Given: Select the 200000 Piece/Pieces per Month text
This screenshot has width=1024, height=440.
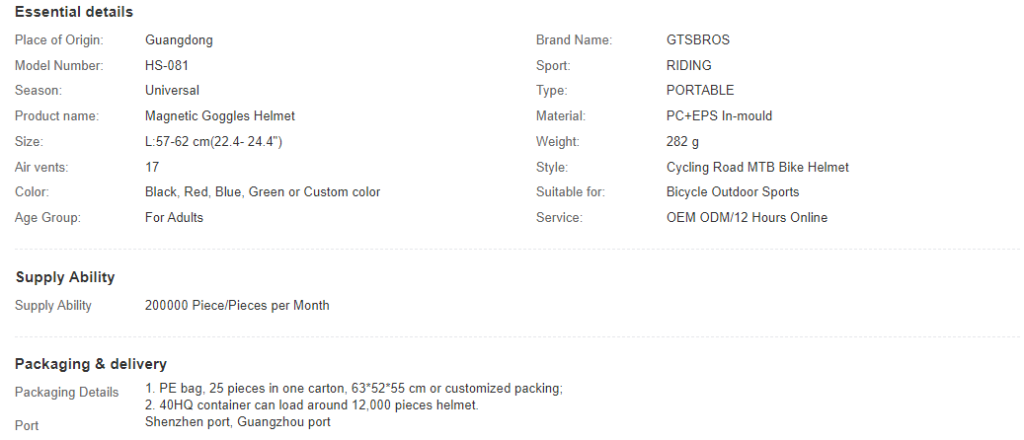Looking at the screenshot, I should coord(236,306).
